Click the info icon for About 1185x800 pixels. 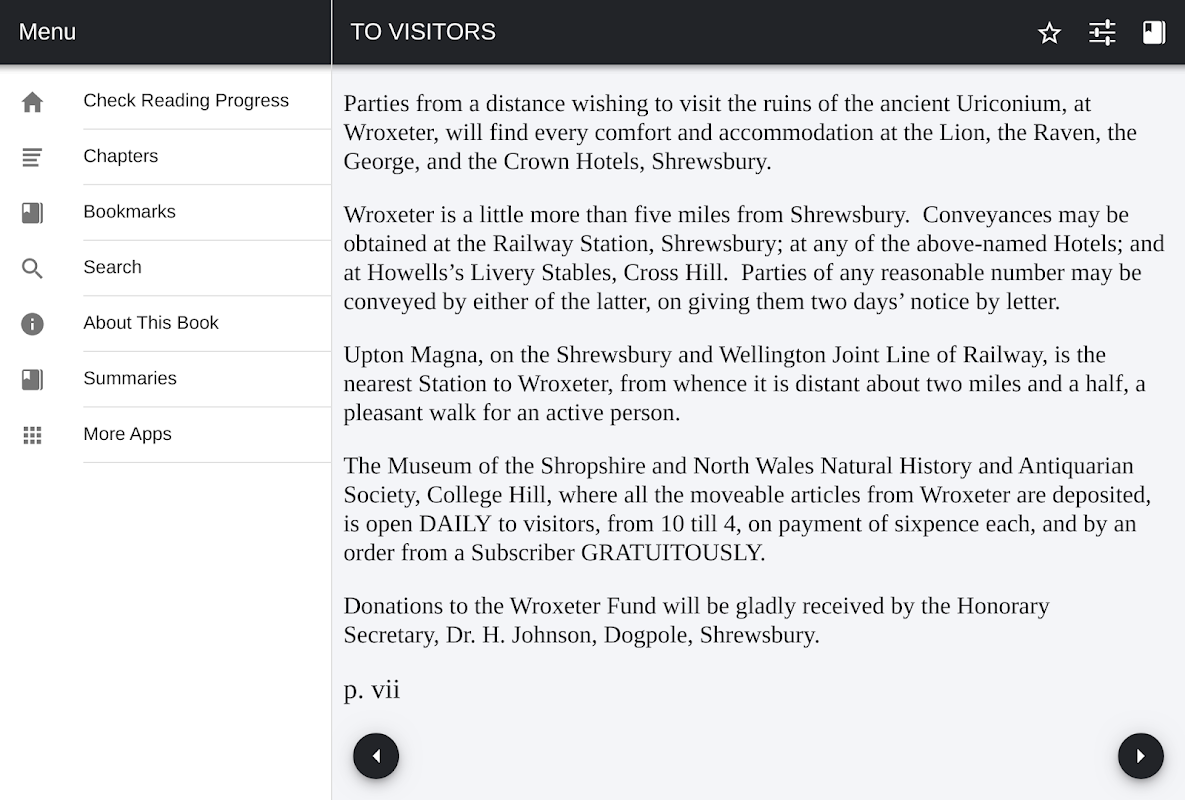33,324
